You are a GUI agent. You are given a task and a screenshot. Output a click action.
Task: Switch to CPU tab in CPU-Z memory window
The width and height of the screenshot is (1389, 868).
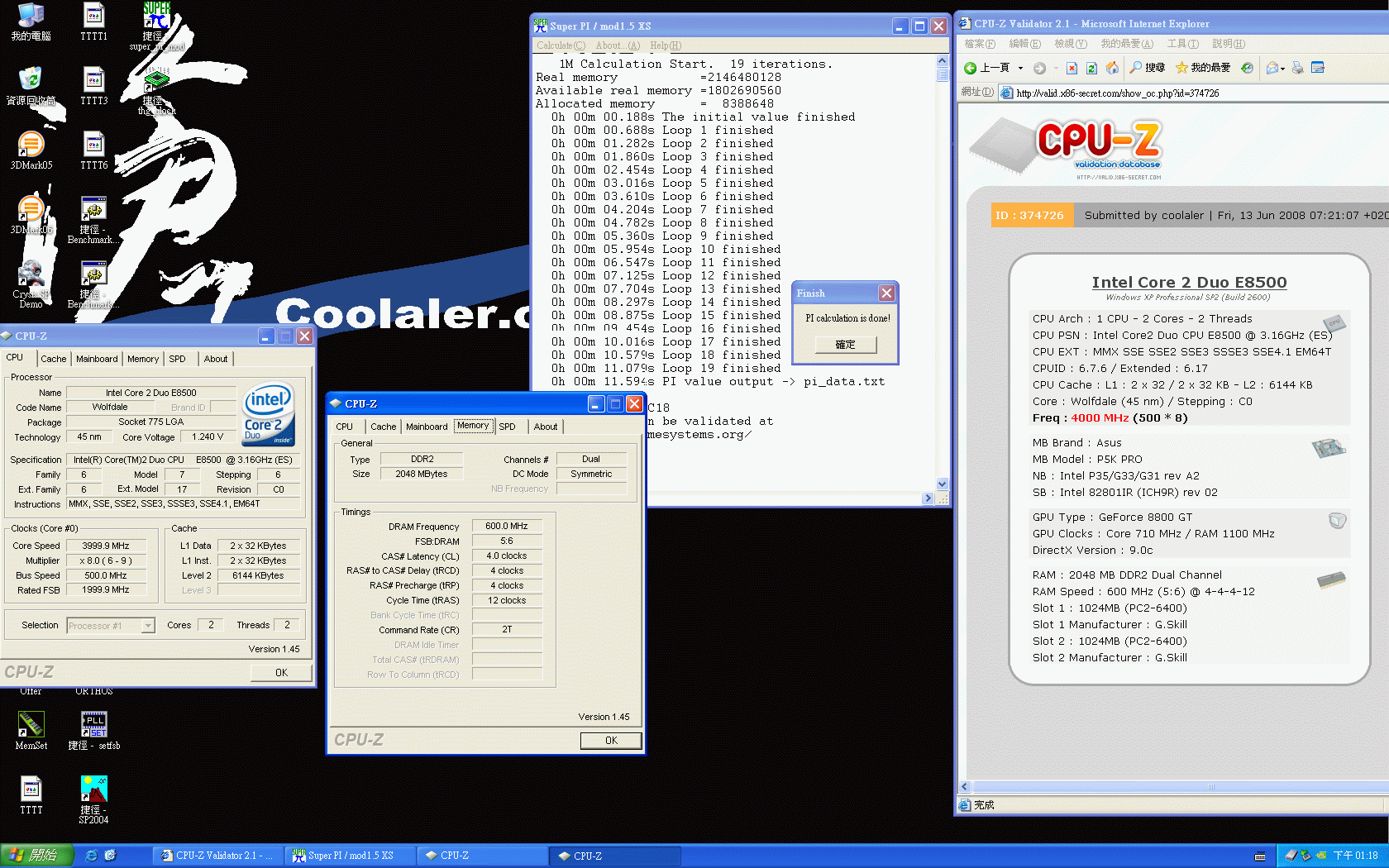tap(345, 427)
